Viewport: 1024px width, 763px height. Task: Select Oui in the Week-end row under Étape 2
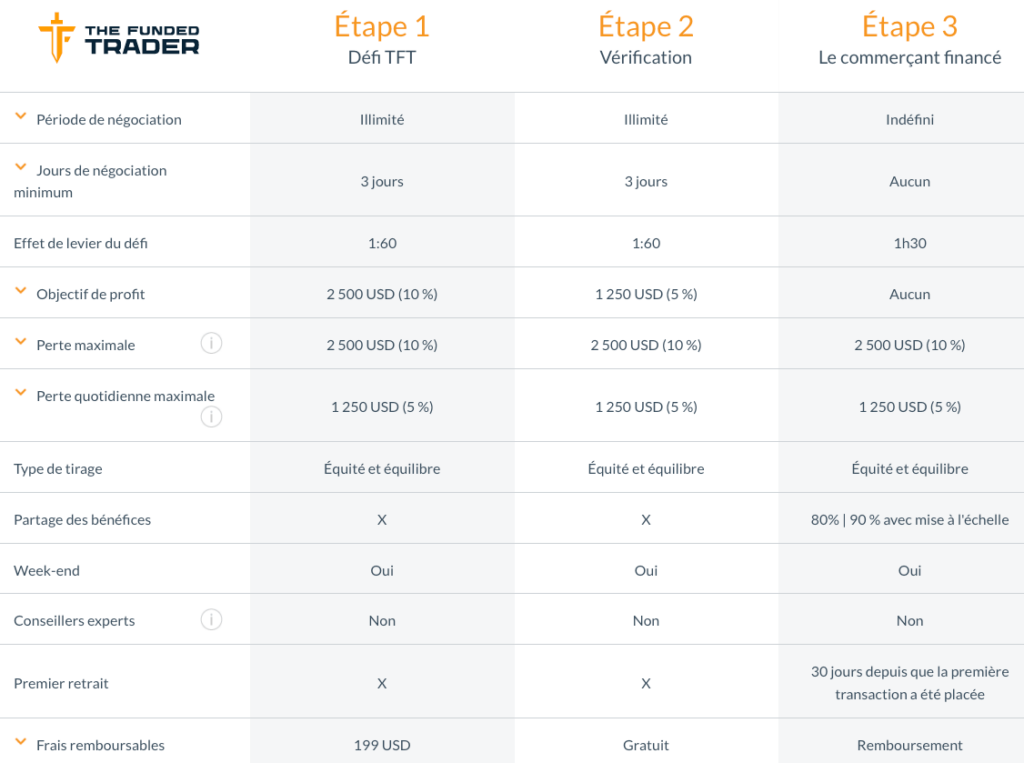point(645,569)
